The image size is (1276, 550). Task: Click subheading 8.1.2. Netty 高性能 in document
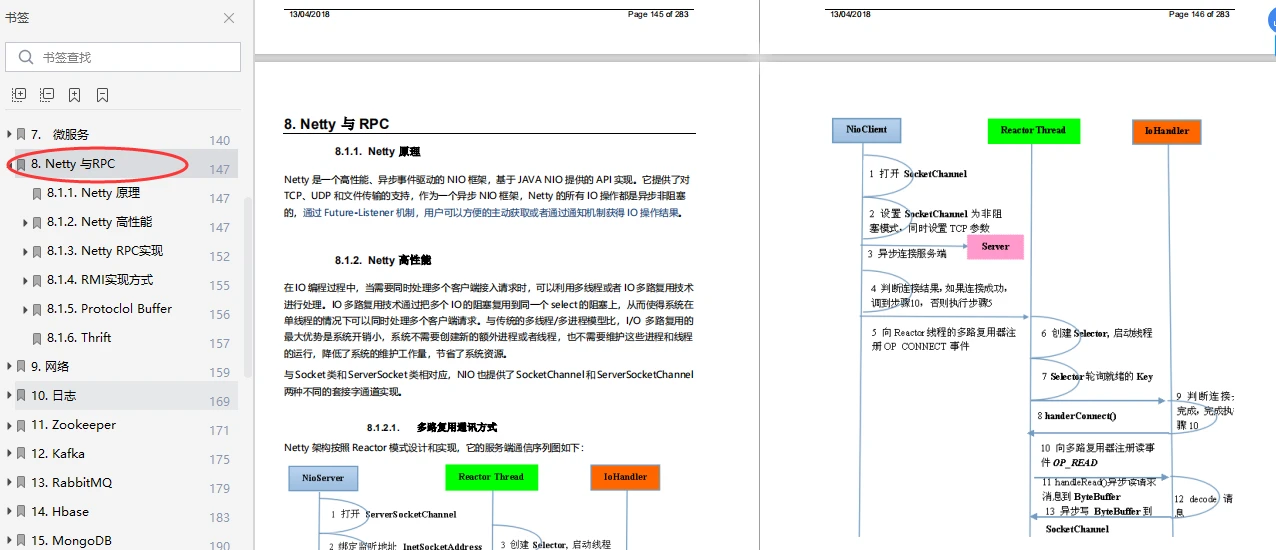click(382, 260)
